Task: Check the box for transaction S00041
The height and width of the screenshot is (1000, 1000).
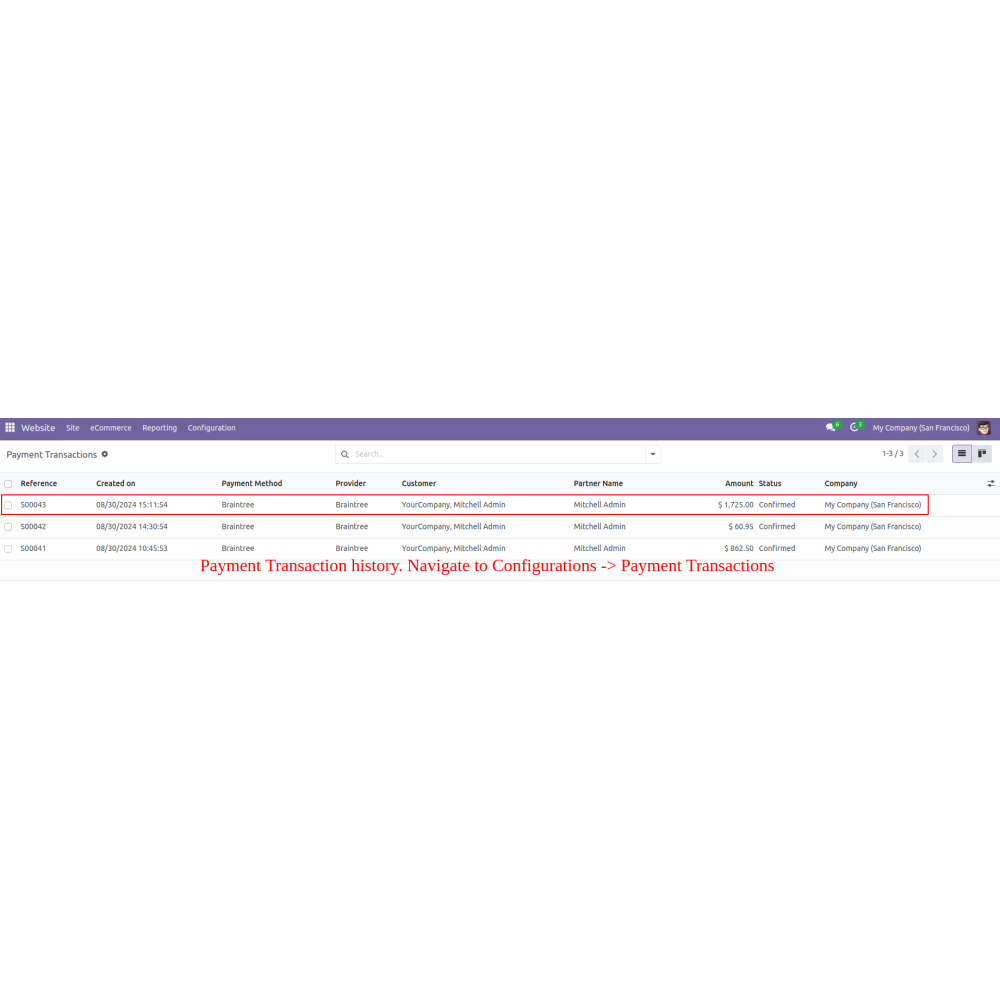Action: [x=8, y=549]
